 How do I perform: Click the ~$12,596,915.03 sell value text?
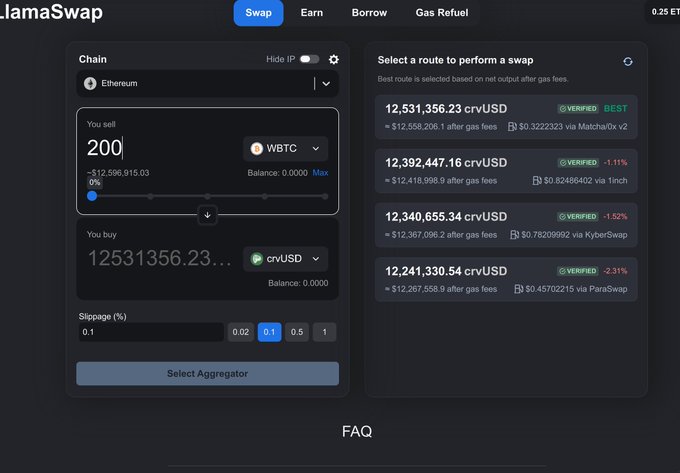pos(118,173)
